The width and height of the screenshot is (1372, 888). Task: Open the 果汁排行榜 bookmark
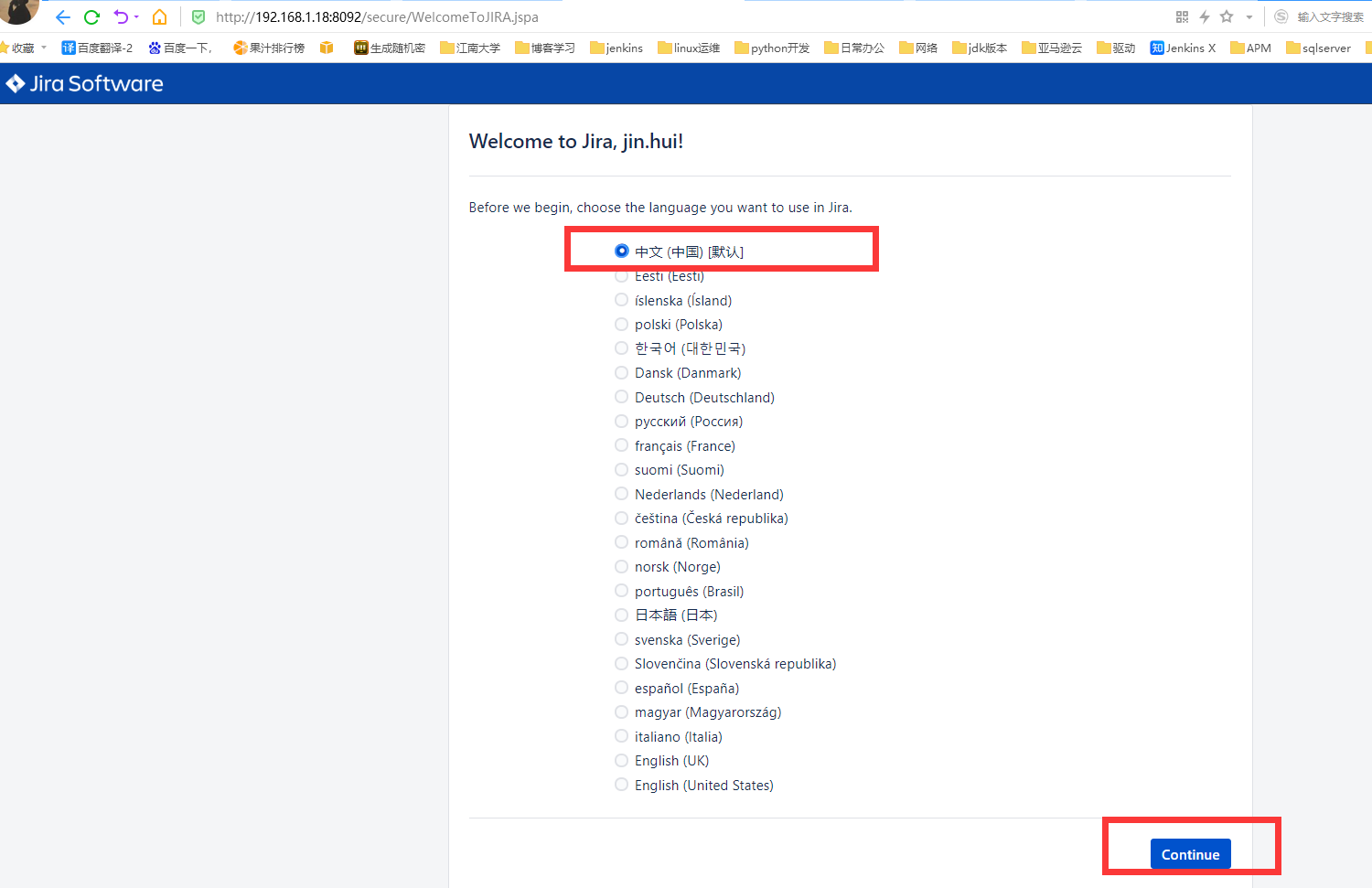(269, 48)
